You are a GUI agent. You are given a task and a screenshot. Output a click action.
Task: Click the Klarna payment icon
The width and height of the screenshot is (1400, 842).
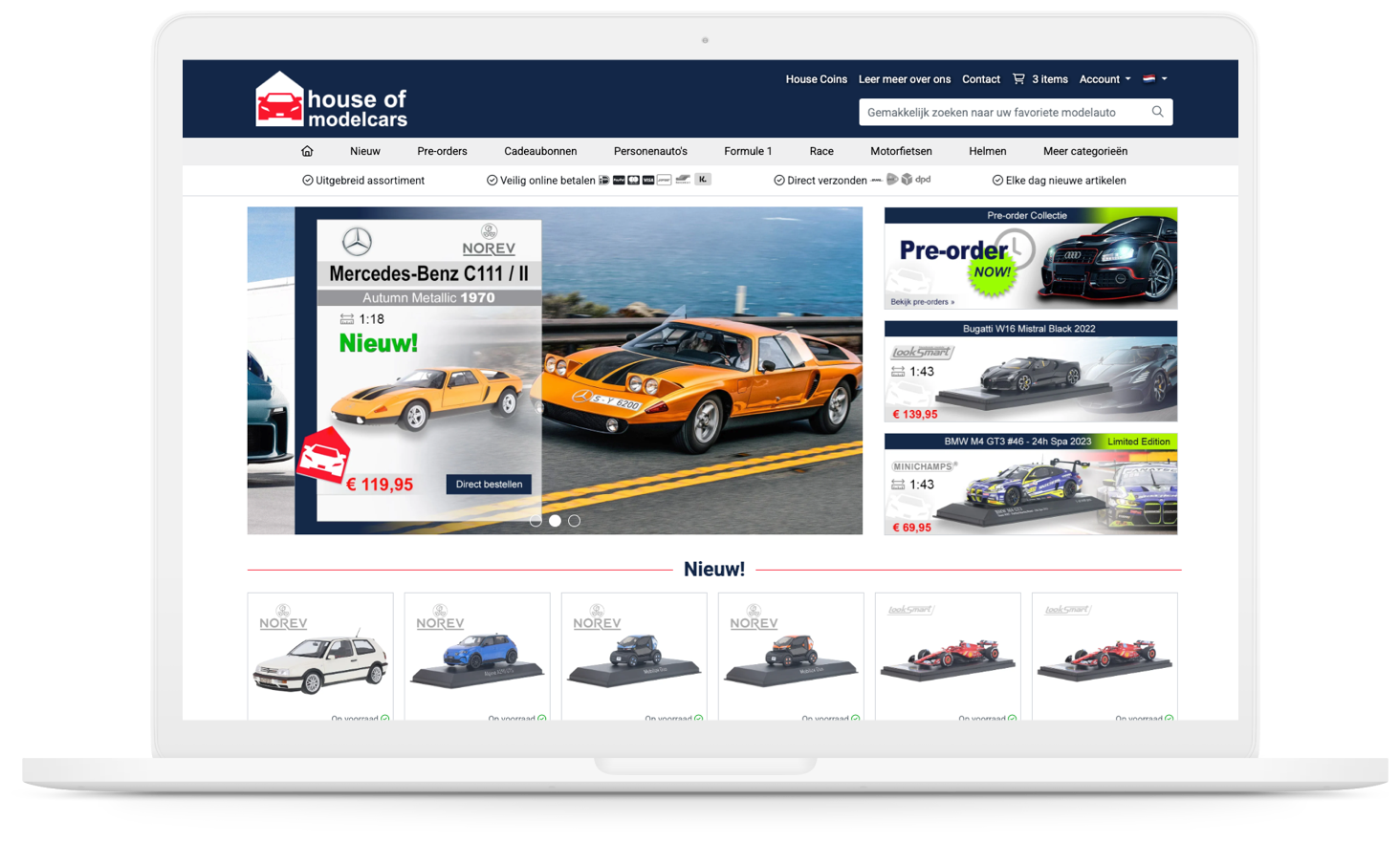[x=701, y=179]
